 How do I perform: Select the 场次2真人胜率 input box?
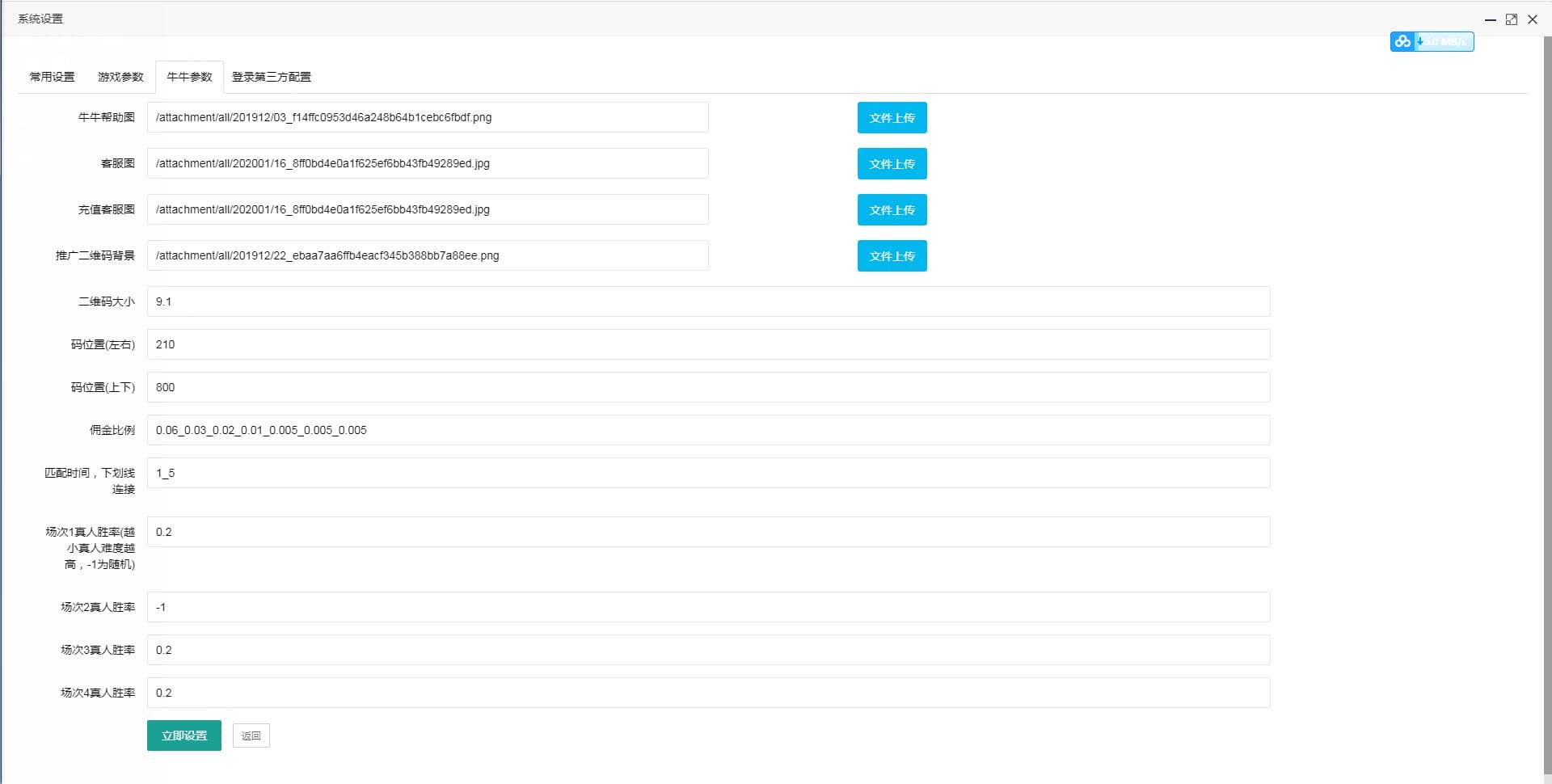[707, 607]
